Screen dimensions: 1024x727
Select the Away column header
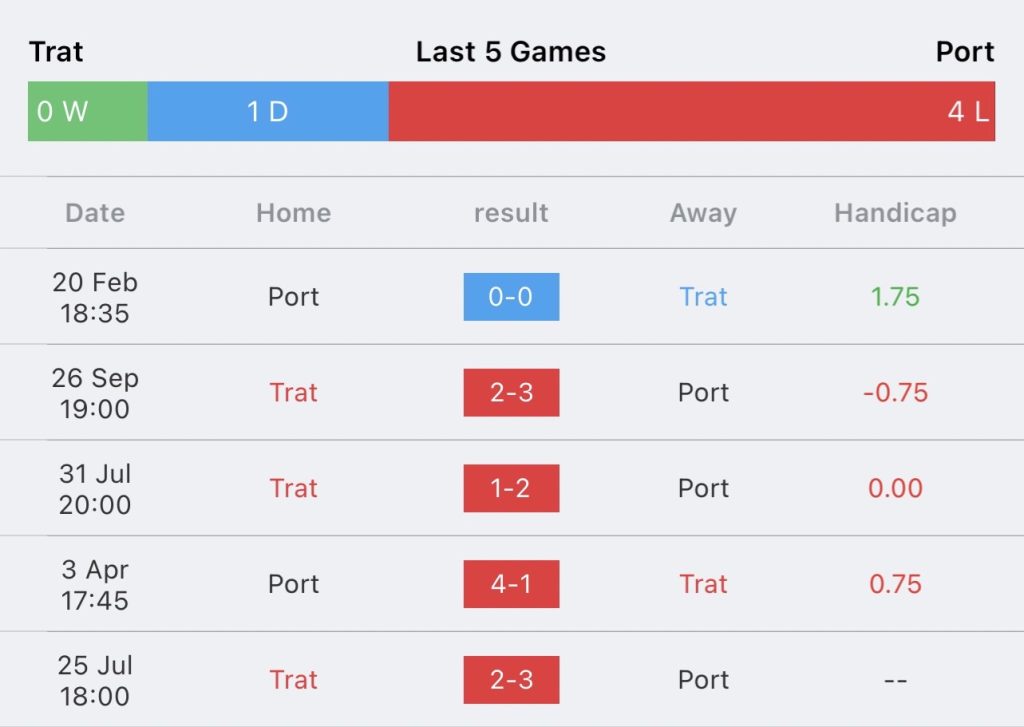tap(703, 213)
